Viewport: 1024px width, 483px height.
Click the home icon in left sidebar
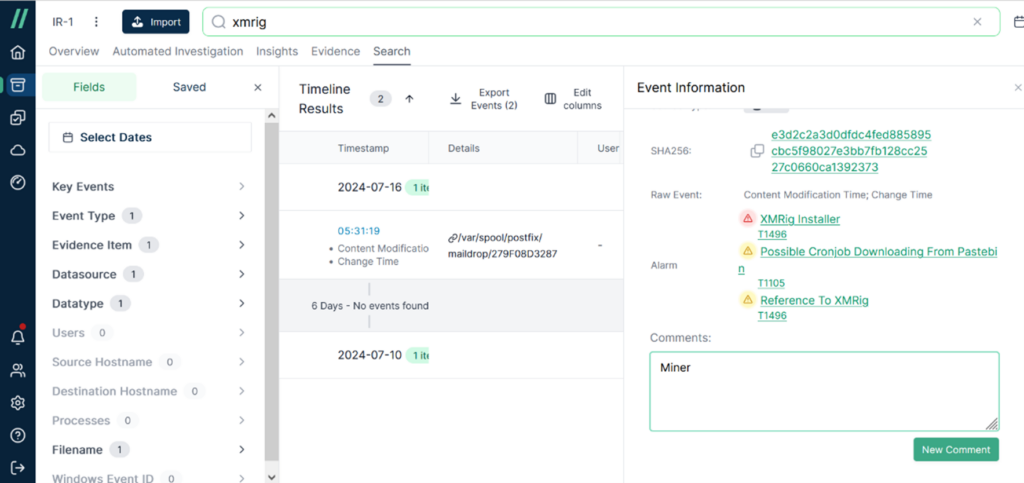click(17, 53)
